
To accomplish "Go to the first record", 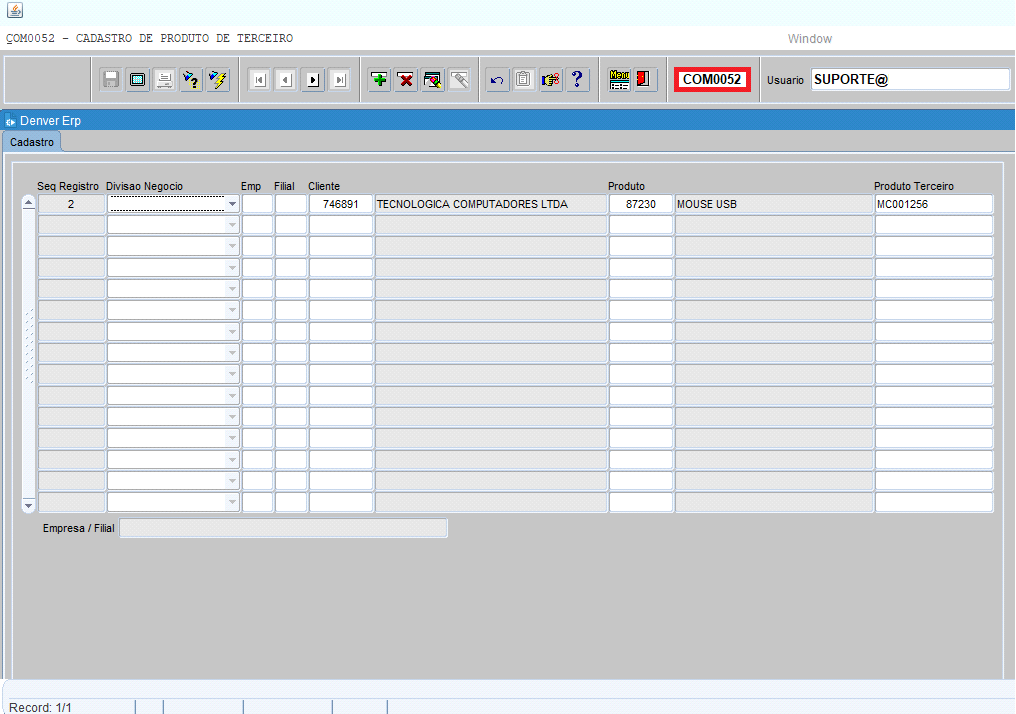I will pyautogui.click(x=259, y=80).
